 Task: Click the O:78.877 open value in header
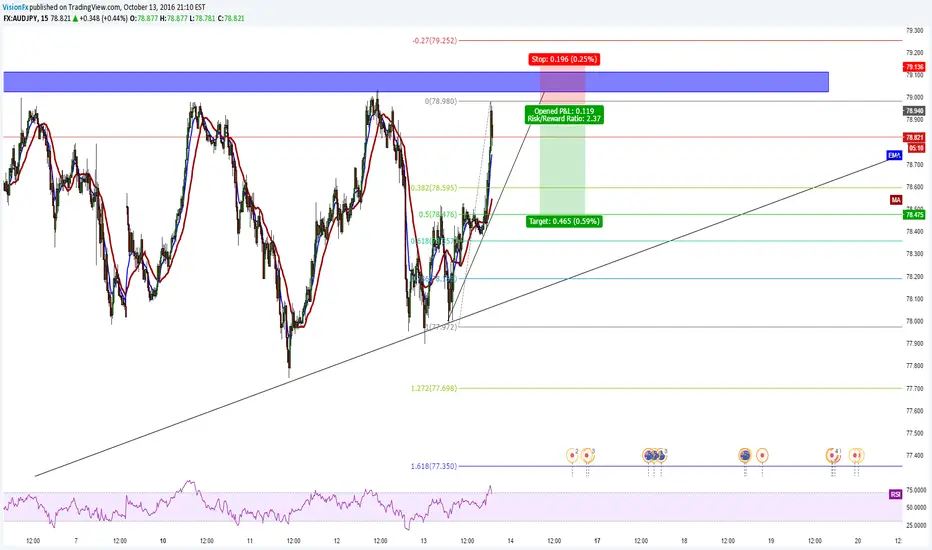pyautogui.click(x=143, y=18)
